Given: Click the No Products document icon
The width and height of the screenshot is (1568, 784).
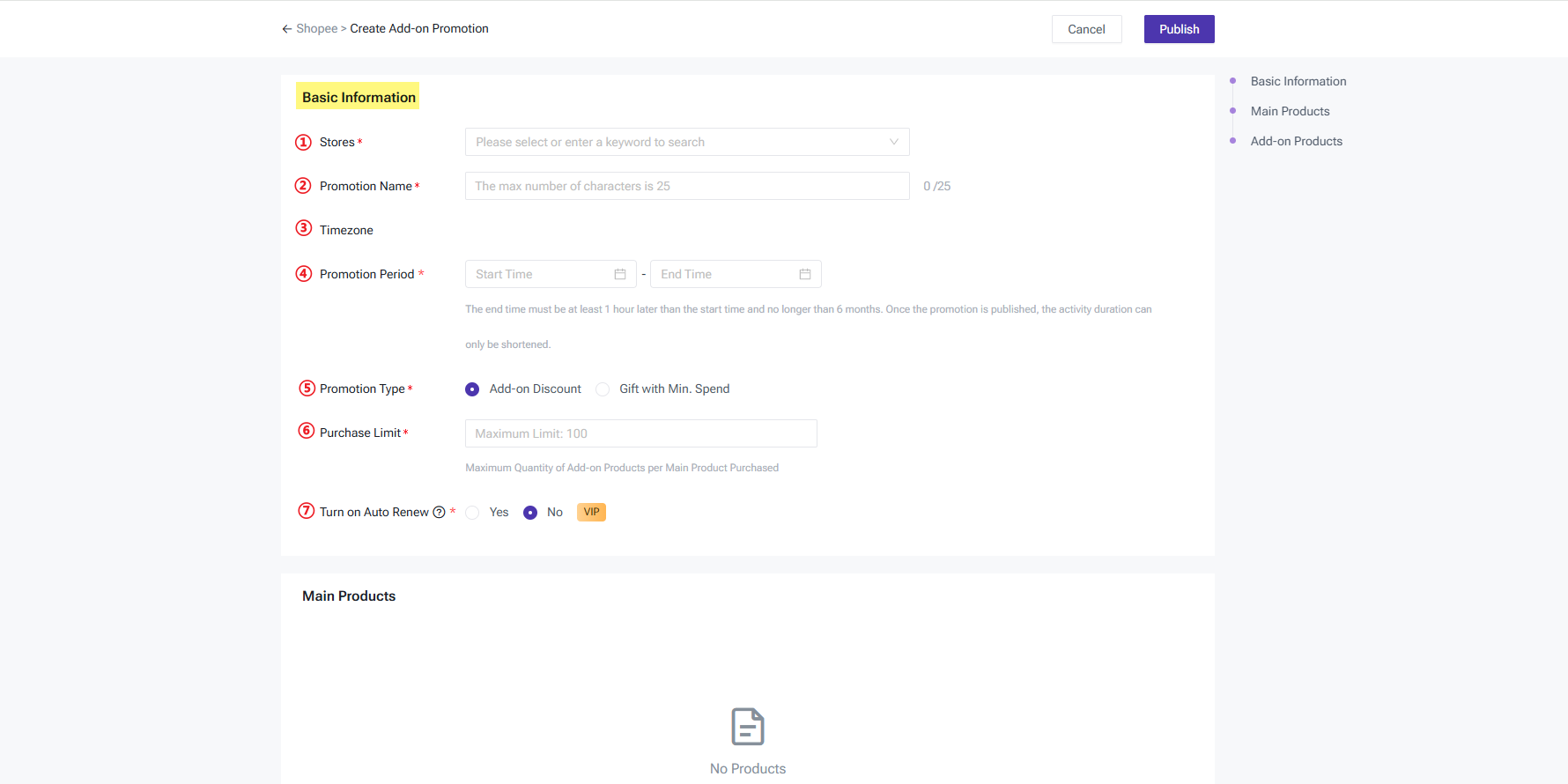Looking at the screenshot, I should pyautogui.click(x=747, y=727).
